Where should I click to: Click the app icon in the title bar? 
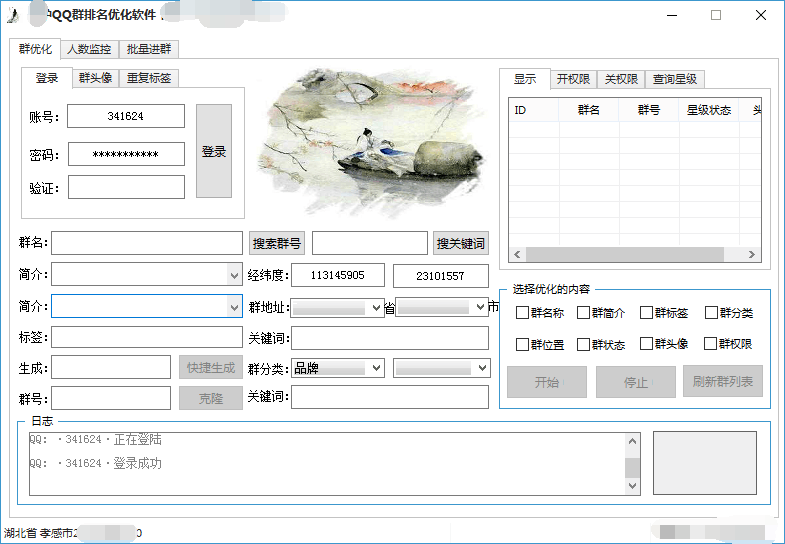point(13,16)
